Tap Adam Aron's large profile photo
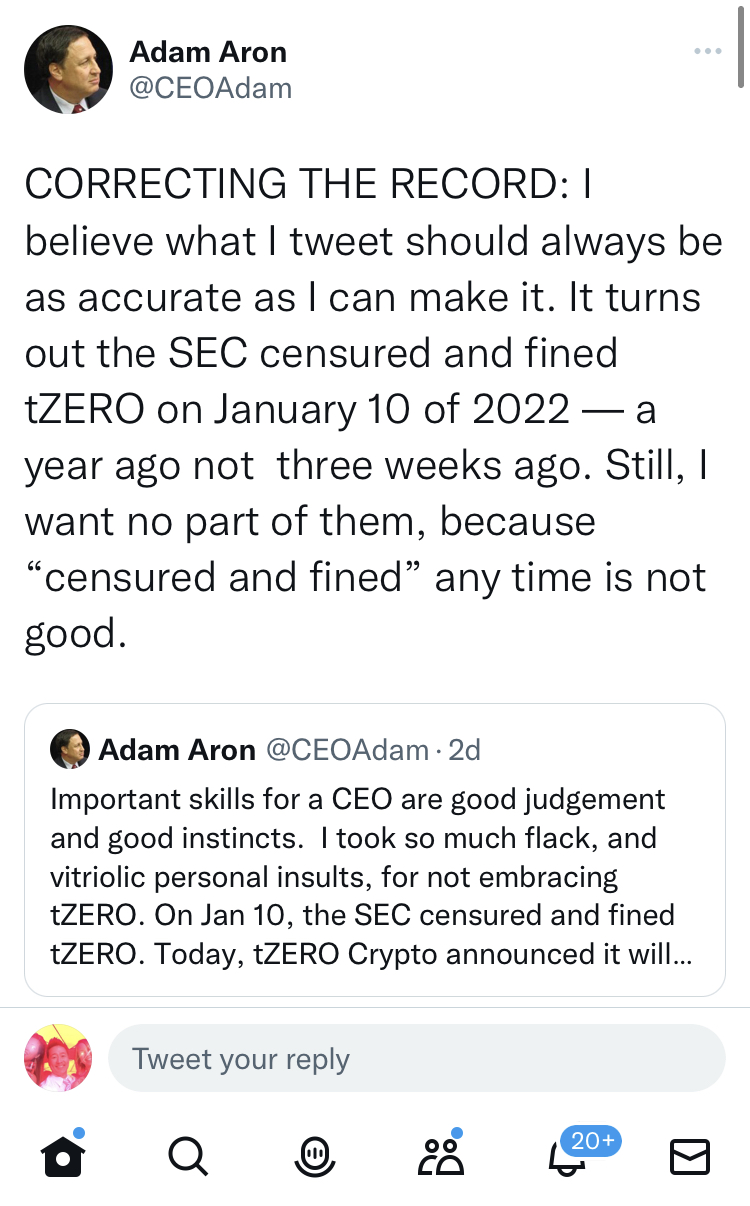750x1206 pixels. point(67,69)
